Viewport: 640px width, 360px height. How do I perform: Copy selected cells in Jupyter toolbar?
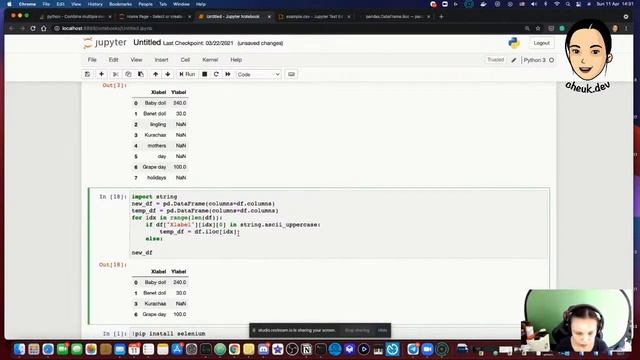(x=128, y=74)
